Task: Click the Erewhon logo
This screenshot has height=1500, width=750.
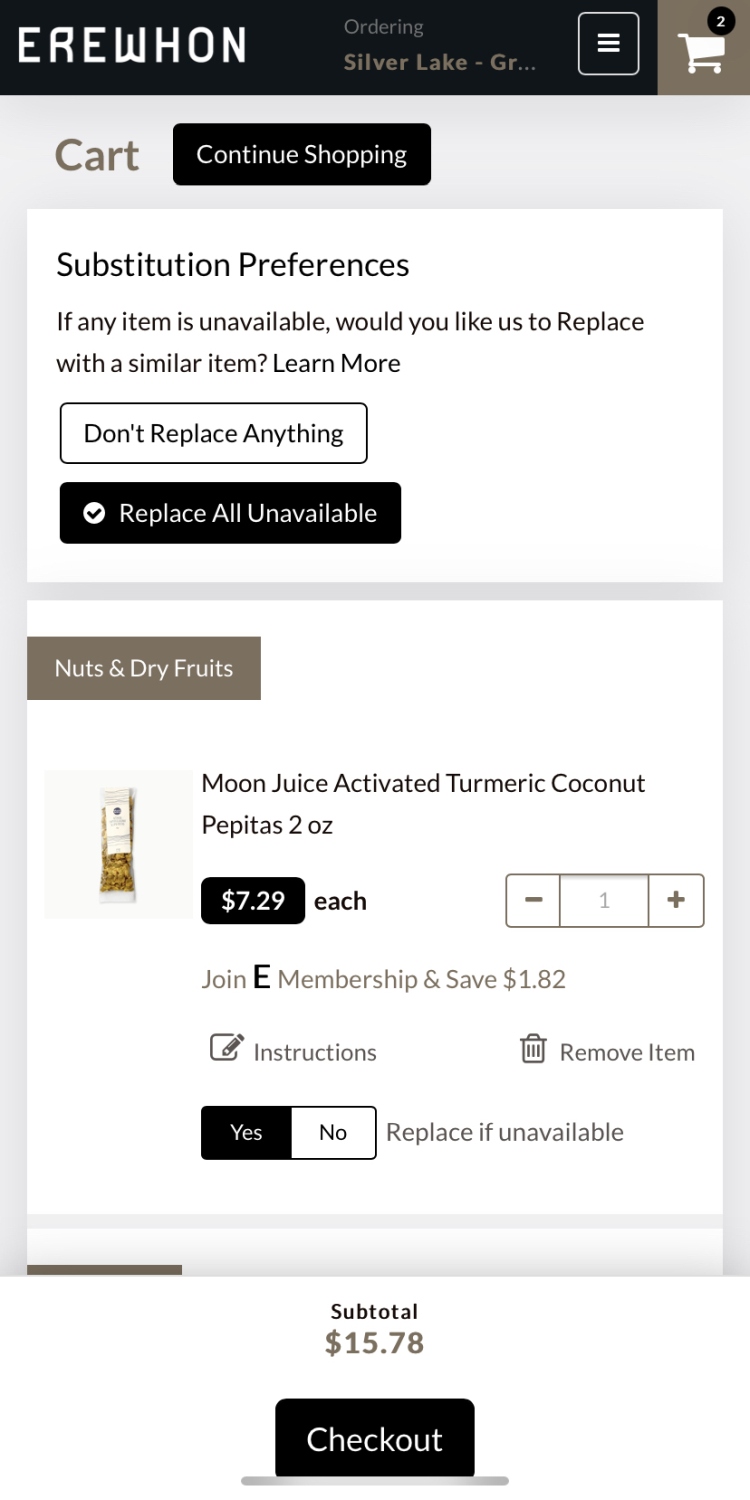Action: pos(131,45)
